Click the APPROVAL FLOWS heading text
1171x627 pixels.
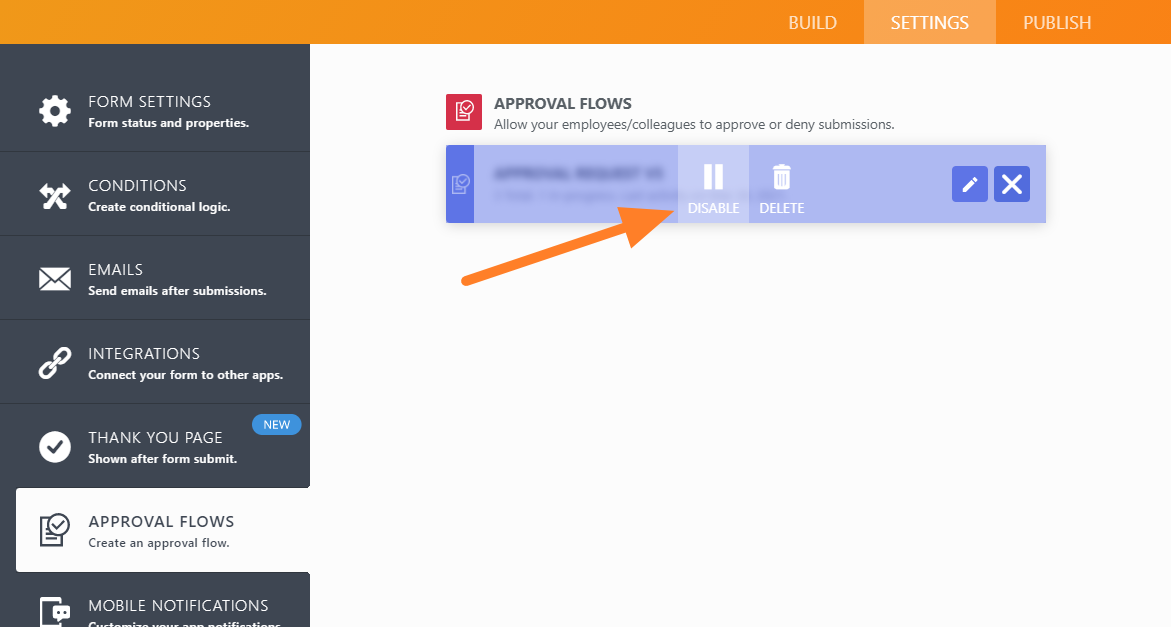point(562,104)
